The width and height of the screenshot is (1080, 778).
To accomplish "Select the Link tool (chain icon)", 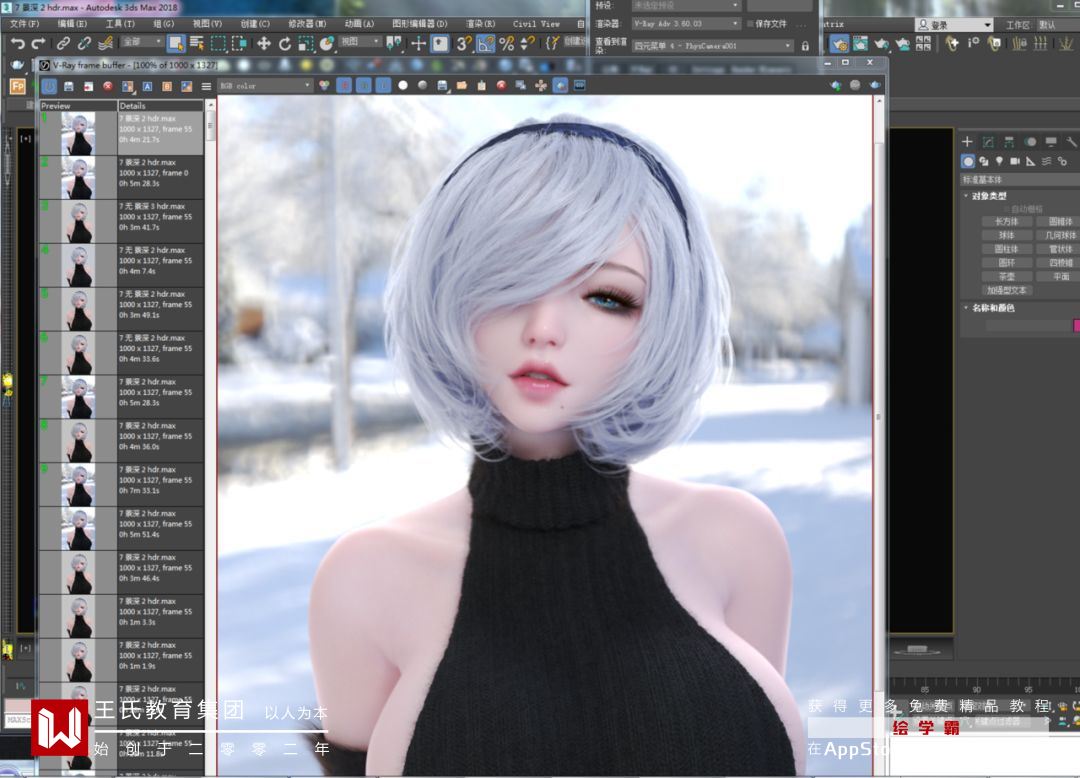I will tap(63, 43).
